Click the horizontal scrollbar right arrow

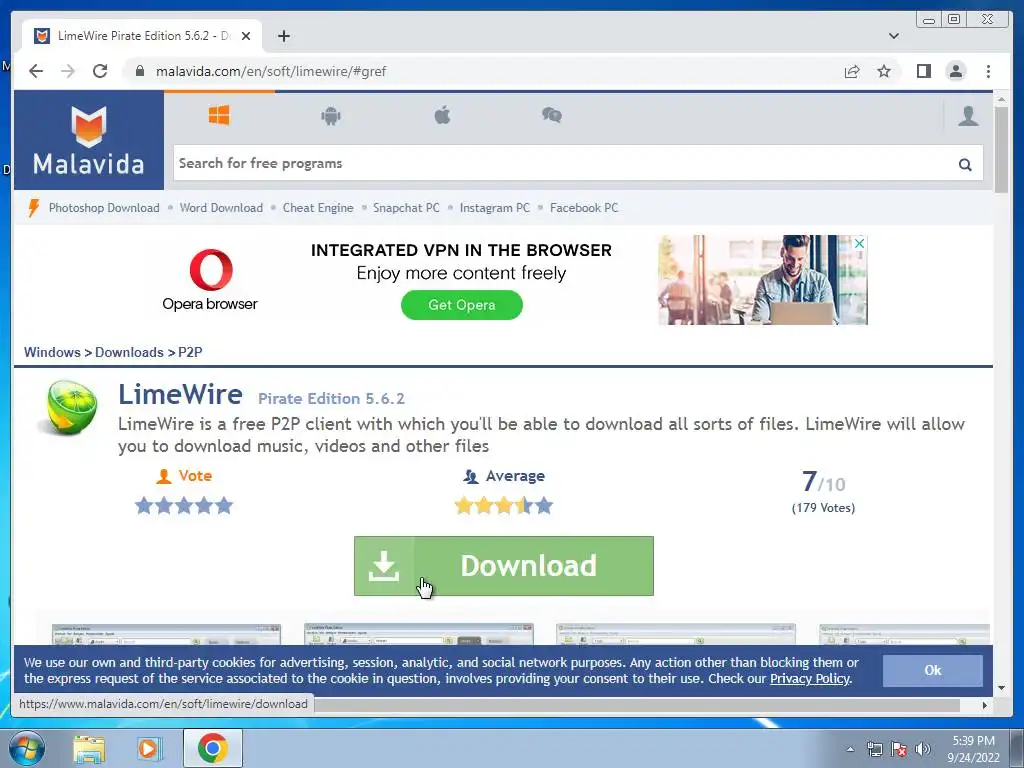pos(985,705)
